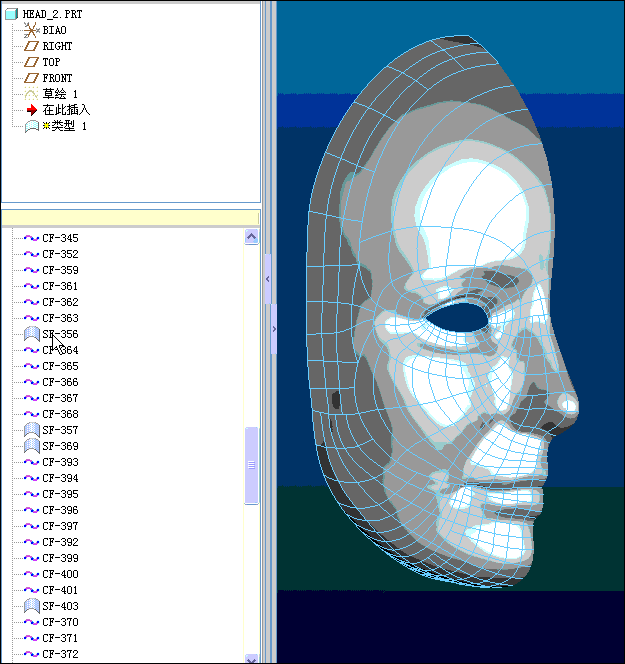Click the curve list scrollbar thumb
This screenshot has height=664, width=625.
(x=252, y=465)
